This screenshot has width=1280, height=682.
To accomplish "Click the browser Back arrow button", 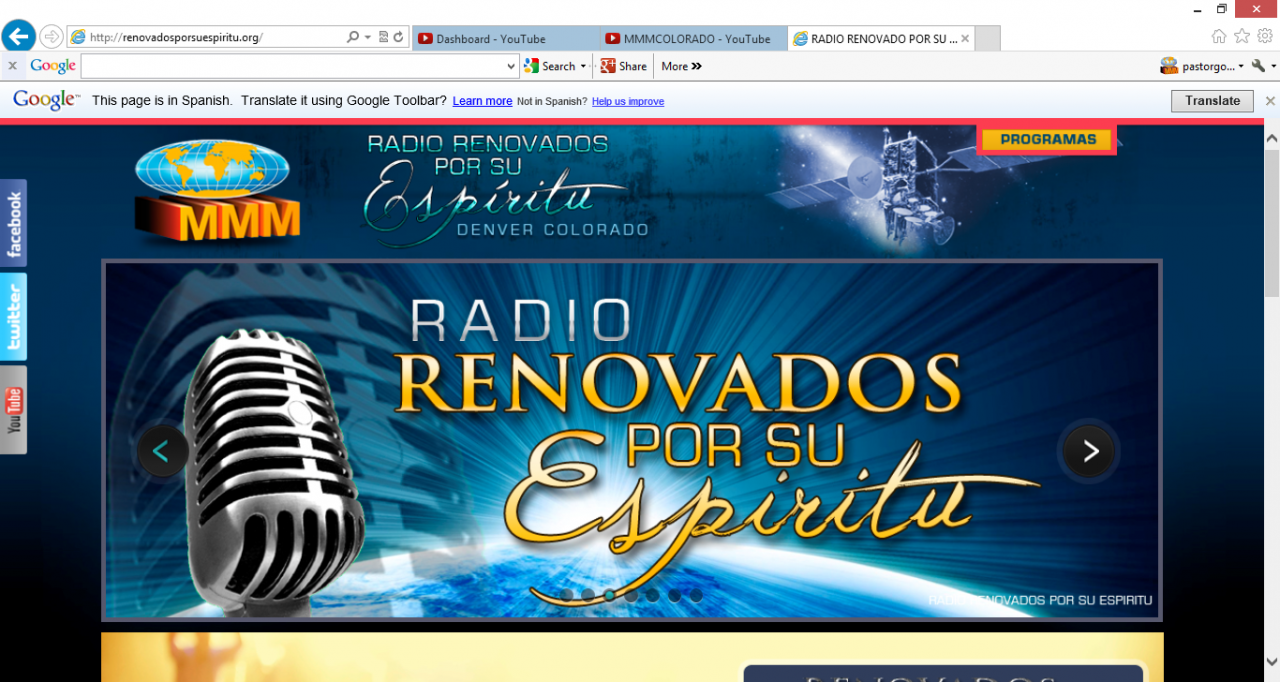I will 19,37.
